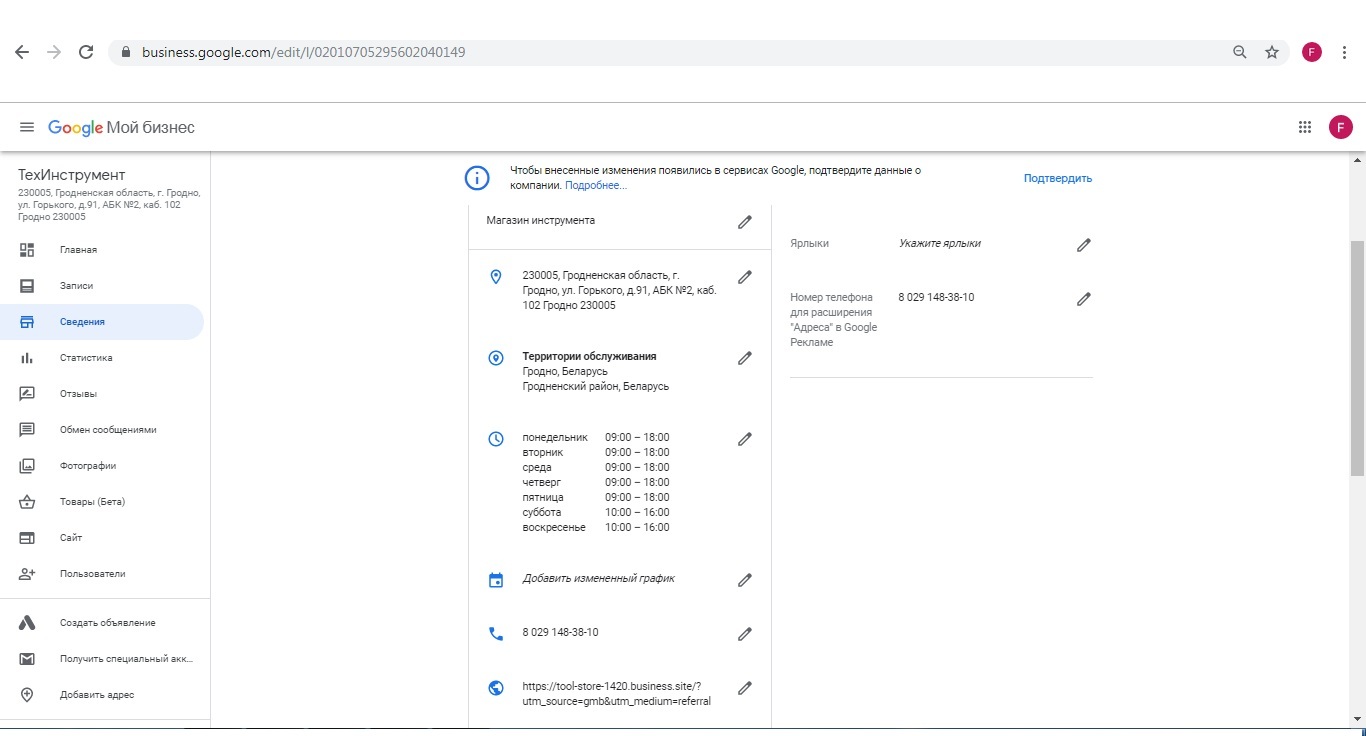Click the clock hours icon
This screenshot has height=736, width=1366.
pos(495,439)
